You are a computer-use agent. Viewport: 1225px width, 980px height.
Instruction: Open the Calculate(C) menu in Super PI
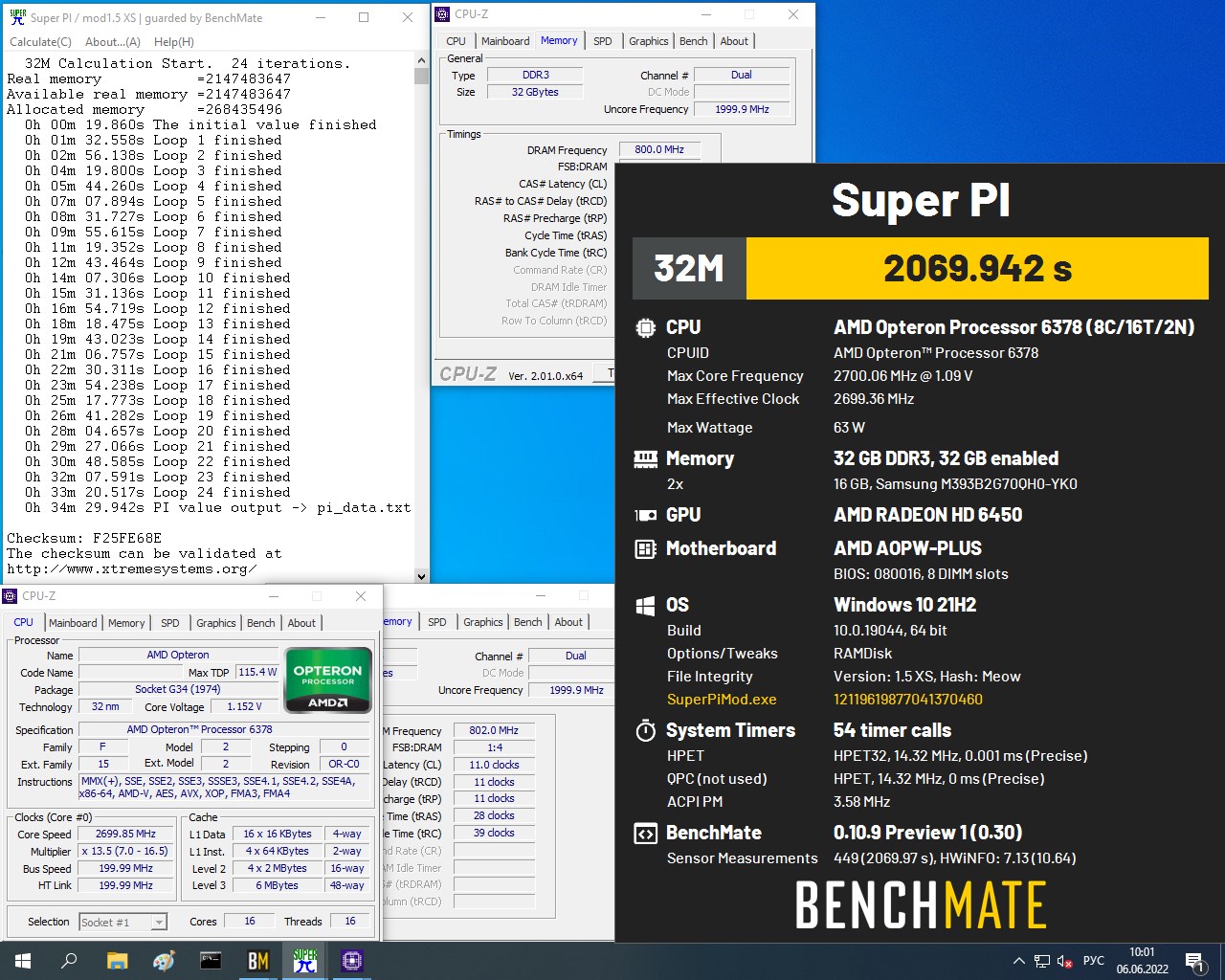[x=40, y=42]
